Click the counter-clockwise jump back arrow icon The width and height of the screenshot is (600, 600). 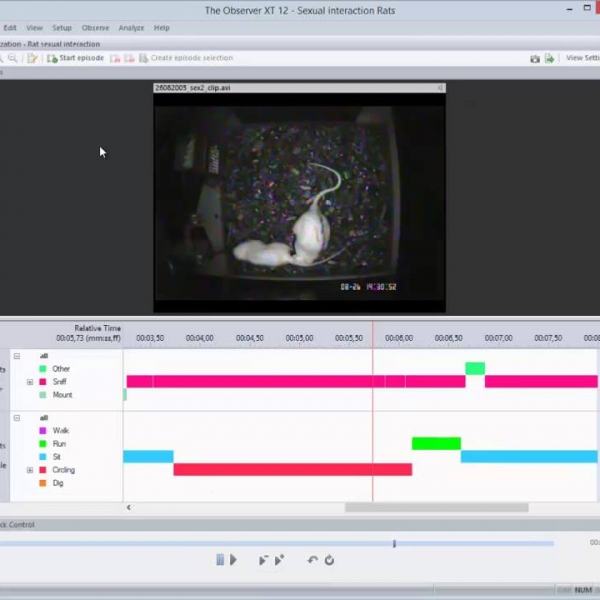[x=312, y=560]
